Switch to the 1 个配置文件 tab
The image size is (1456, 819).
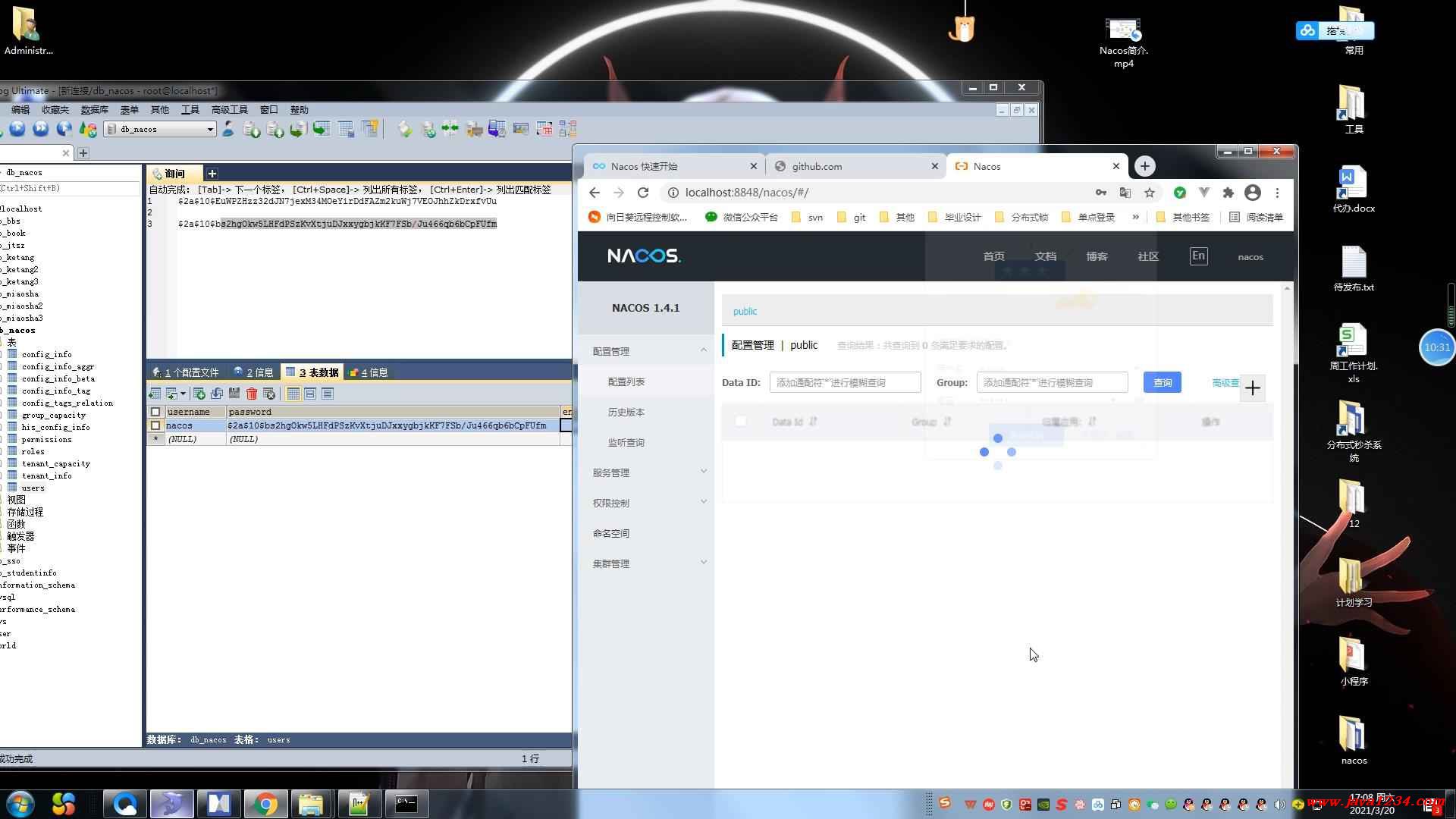(187, 372)
